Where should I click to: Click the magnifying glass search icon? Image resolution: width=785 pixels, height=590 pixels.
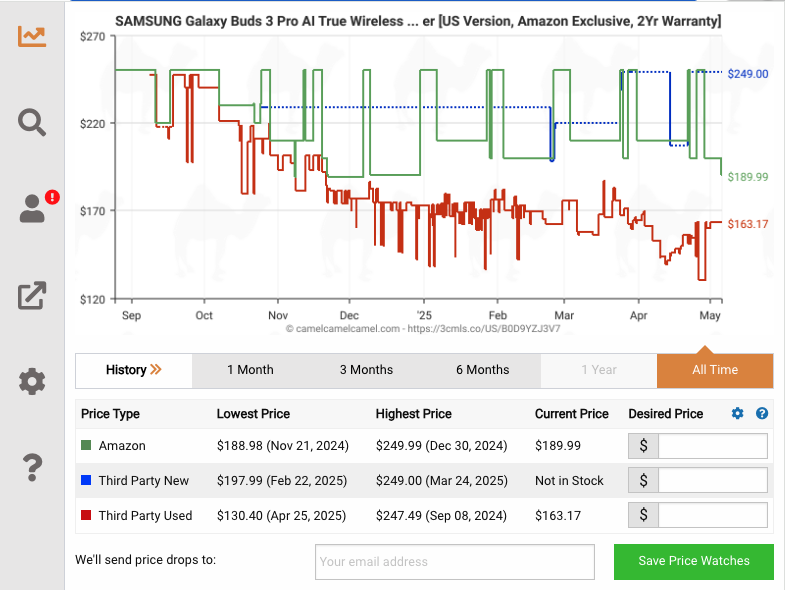click(32, 122)
